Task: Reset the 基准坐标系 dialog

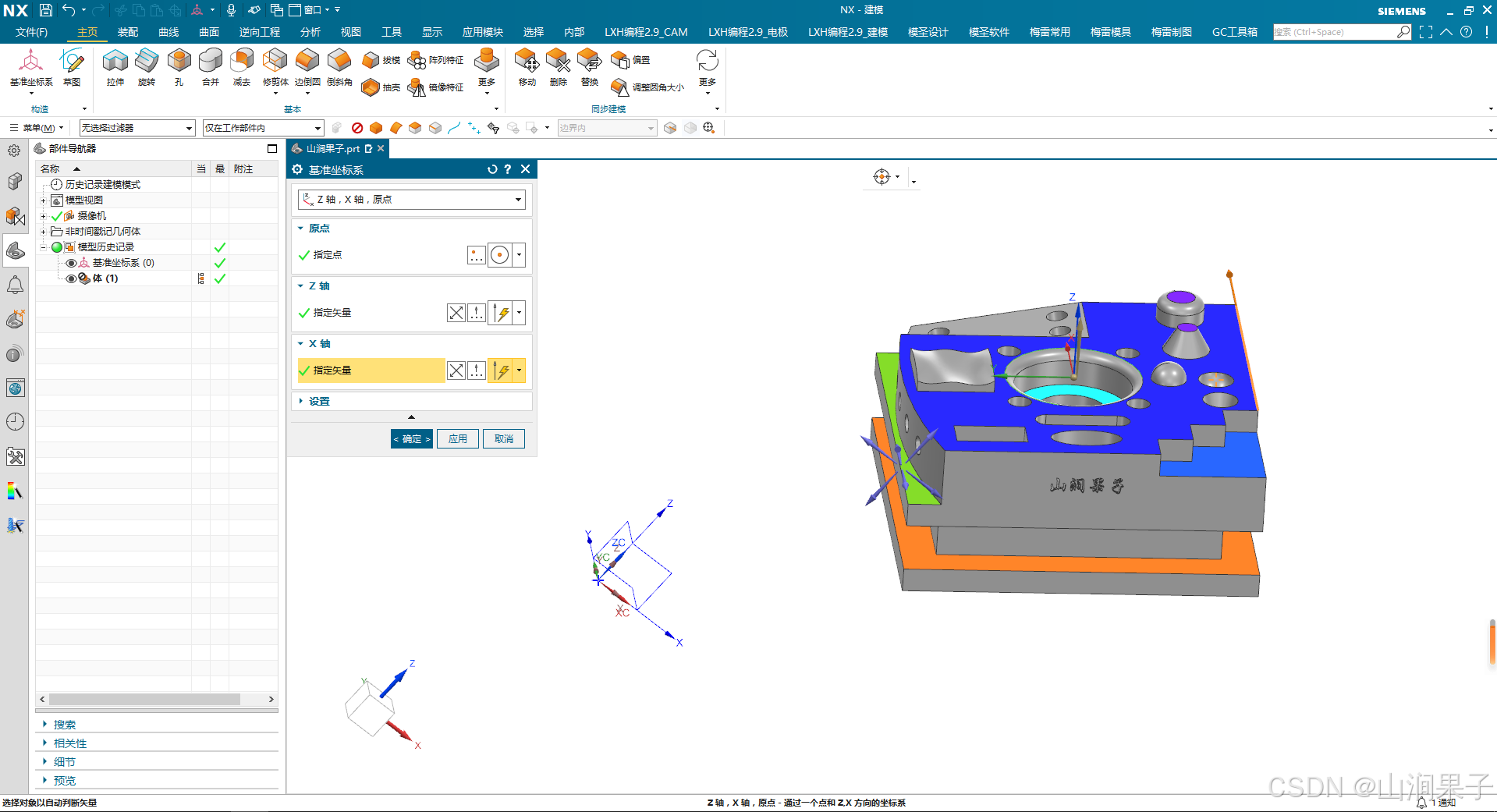Action: click(492, 169)
